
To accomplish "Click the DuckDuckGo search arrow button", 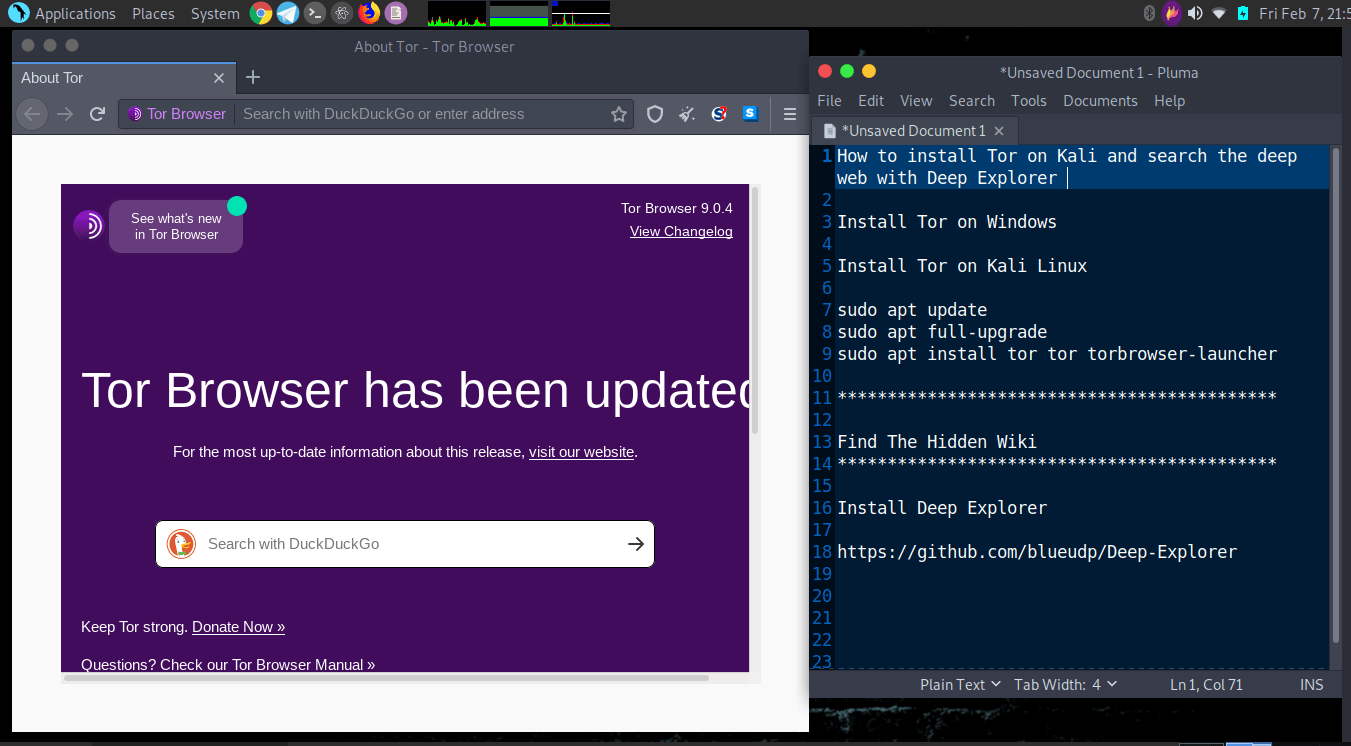I will [636, 544].
